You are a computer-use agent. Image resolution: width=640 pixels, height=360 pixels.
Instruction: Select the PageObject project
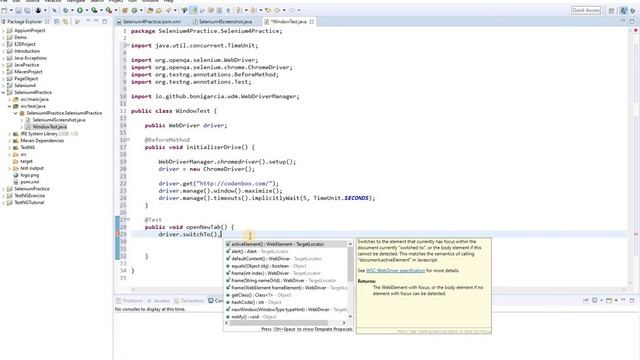click(x=26, y=79)
